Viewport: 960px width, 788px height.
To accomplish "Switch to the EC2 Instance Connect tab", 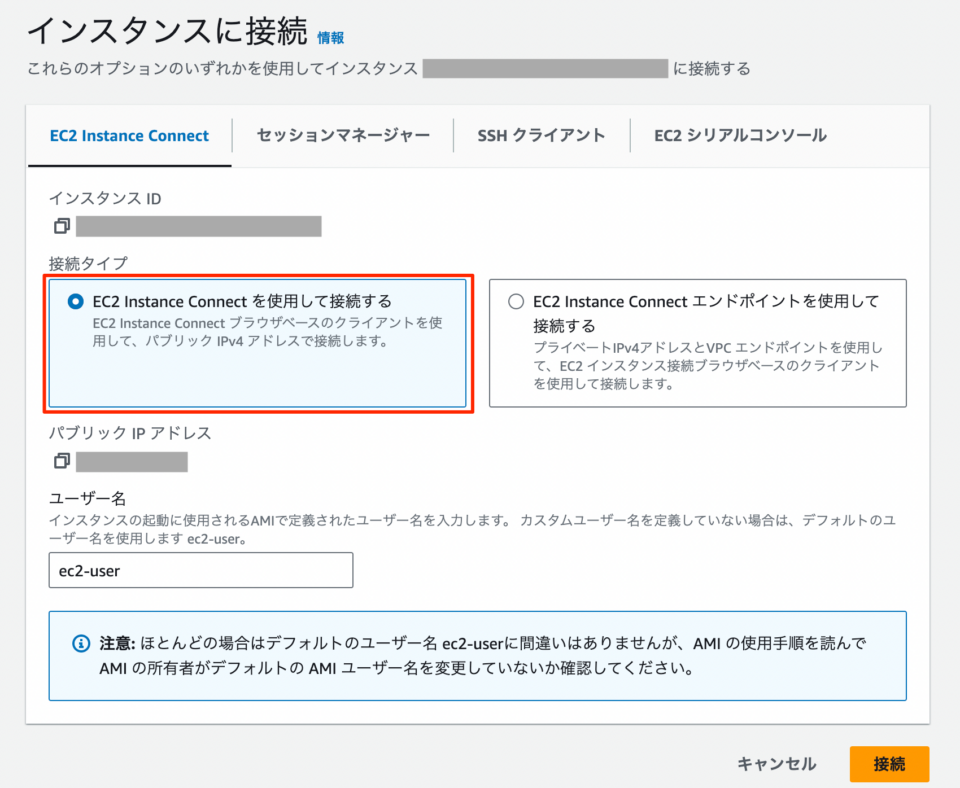I will [129, 136].
